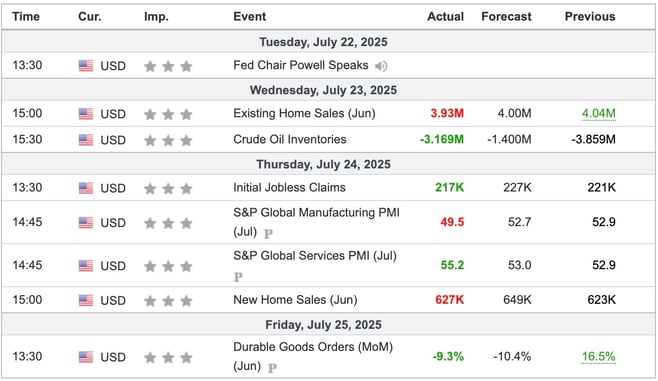Viewport: 658px width, 381px height.
Task: Click previous value 221K
Action: (601, 188)
